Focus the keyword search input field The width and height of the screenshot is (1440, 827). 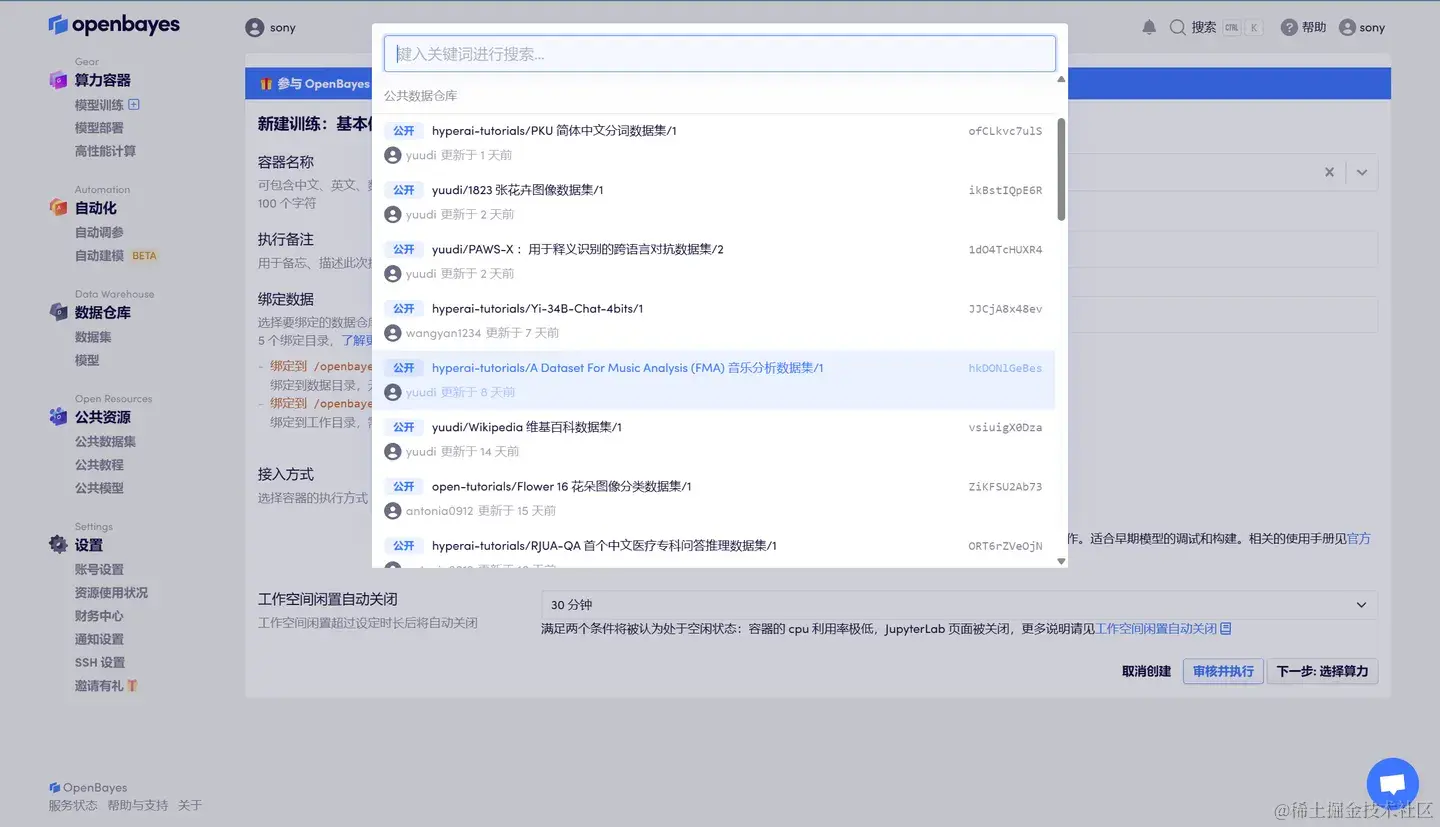pos(720,54)
